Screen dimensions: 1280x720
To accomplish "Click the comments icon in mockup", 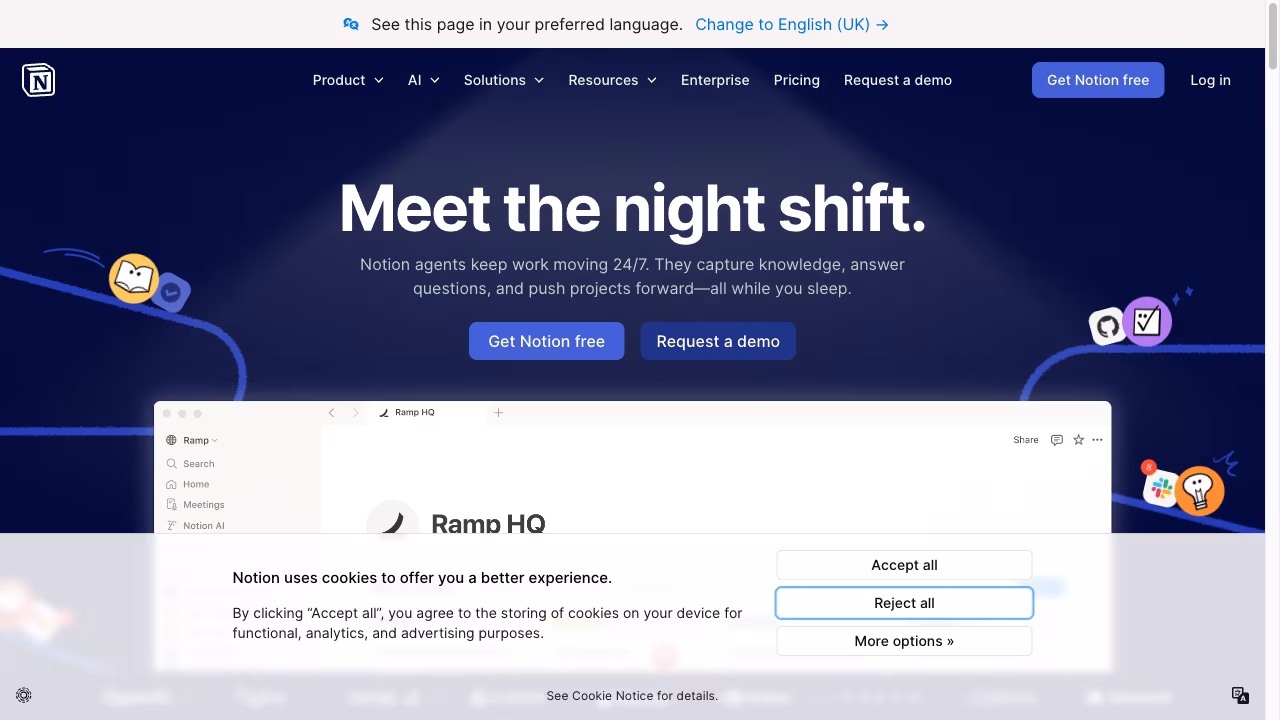I will click(x=1057, y=440).
